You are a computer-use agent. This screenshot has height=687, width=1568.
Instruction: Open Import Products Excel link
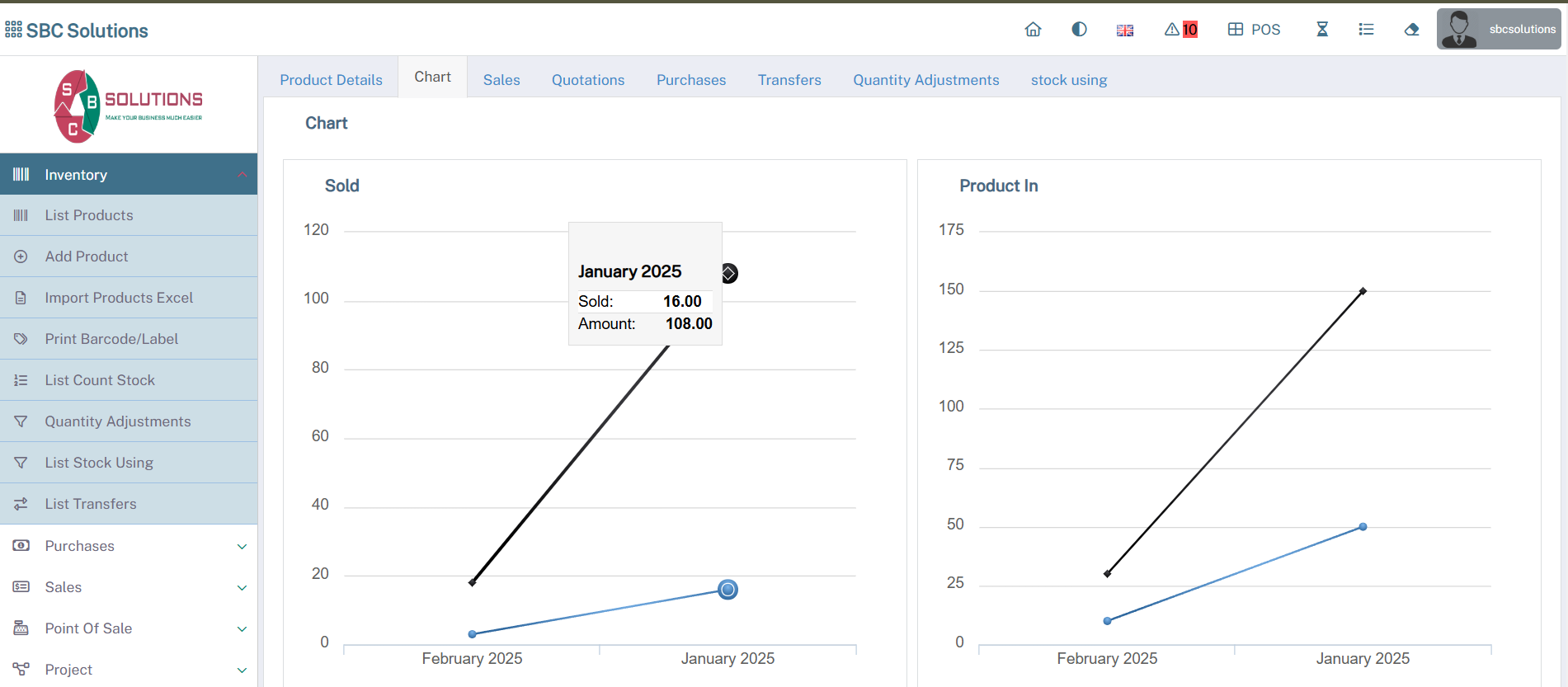[119, 298]
